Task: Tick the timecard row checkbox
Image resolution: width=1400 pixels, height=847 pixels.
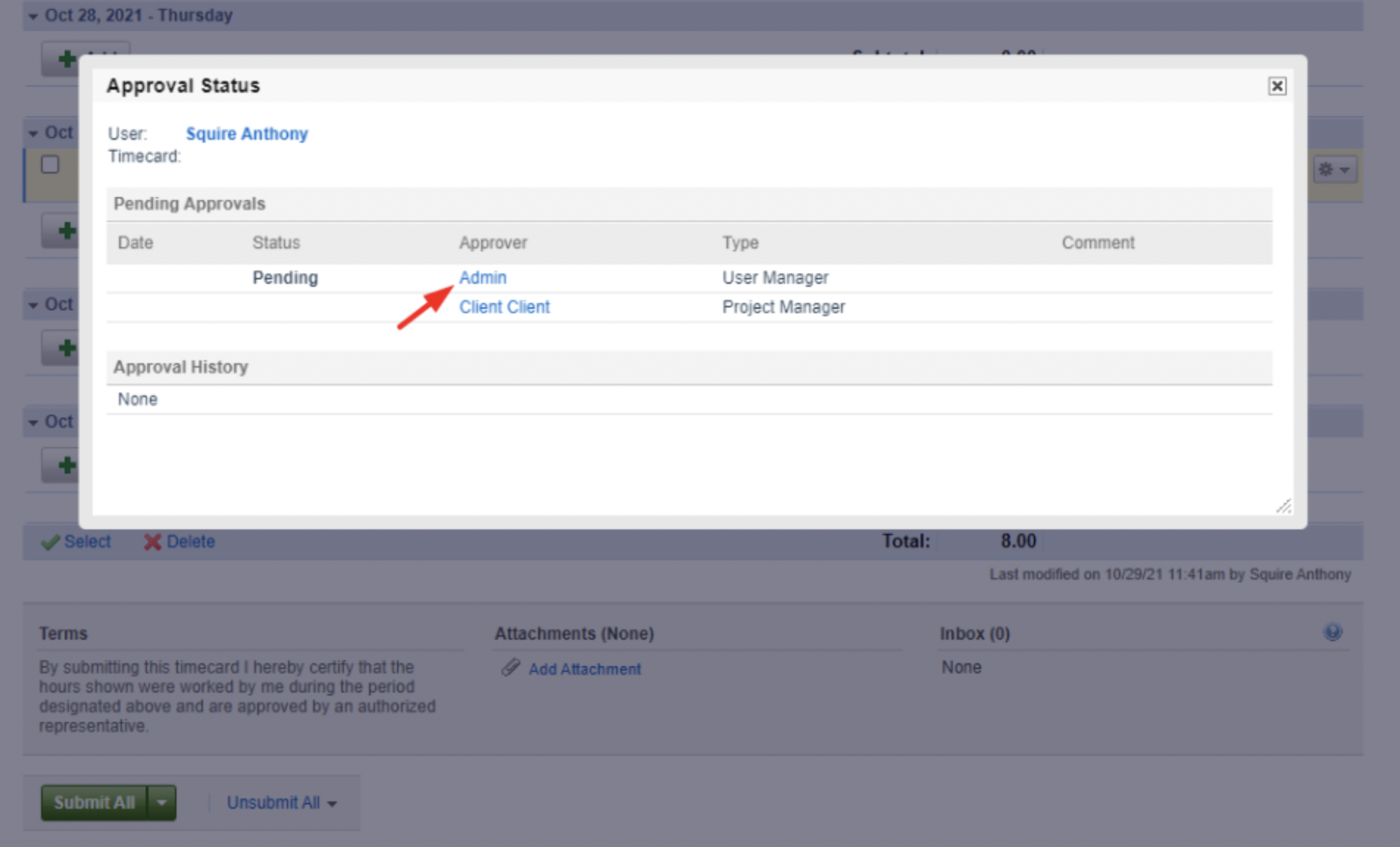Action: tap(50, 164)
